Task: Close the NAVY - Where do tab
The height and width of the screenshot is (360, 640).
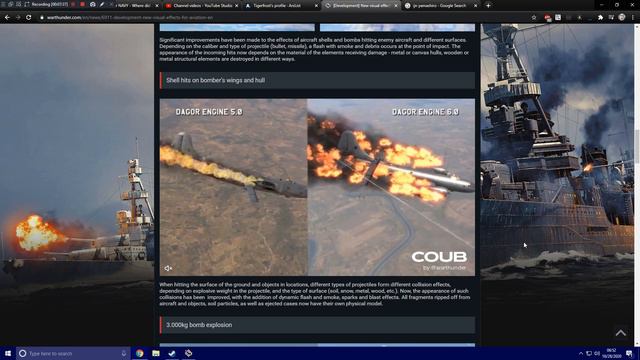Action: tap(157, 6)
